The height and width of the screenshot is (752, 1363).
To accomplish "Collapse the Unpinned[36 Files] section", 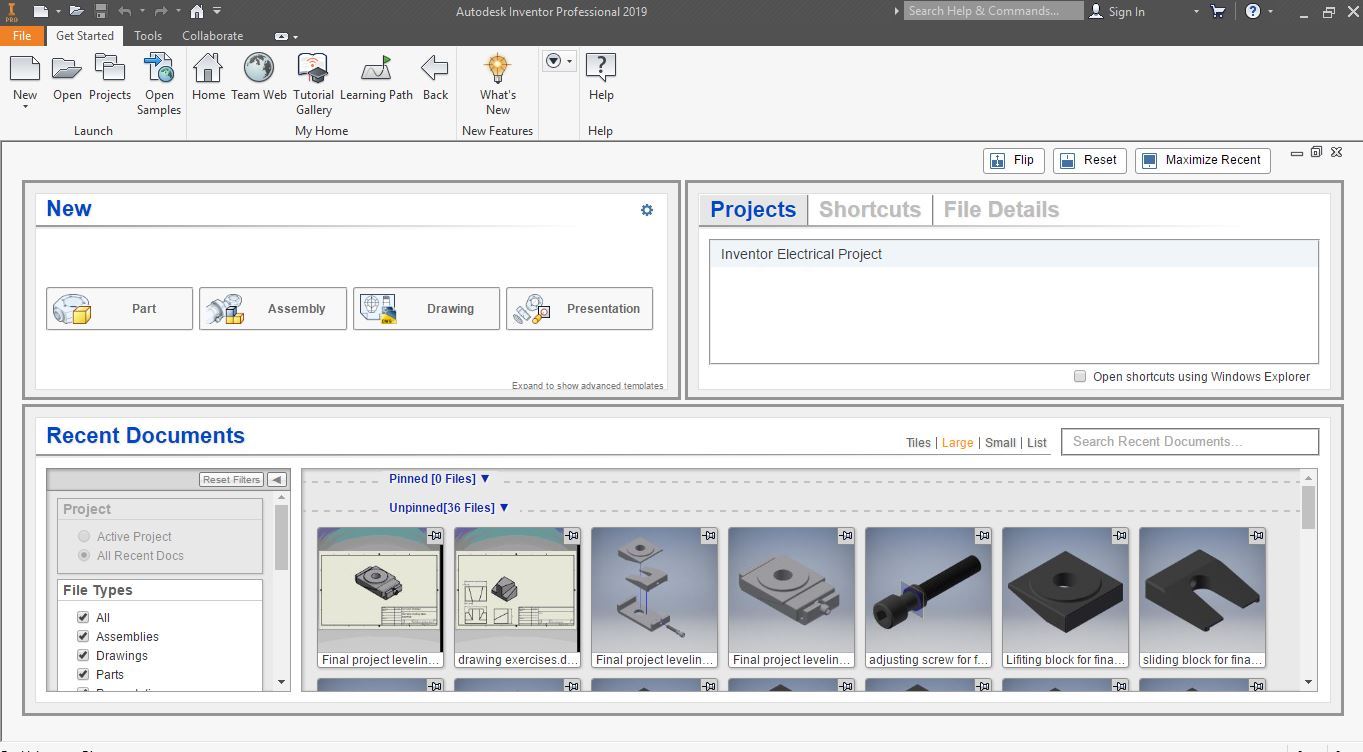I will [x=504, y=507].
